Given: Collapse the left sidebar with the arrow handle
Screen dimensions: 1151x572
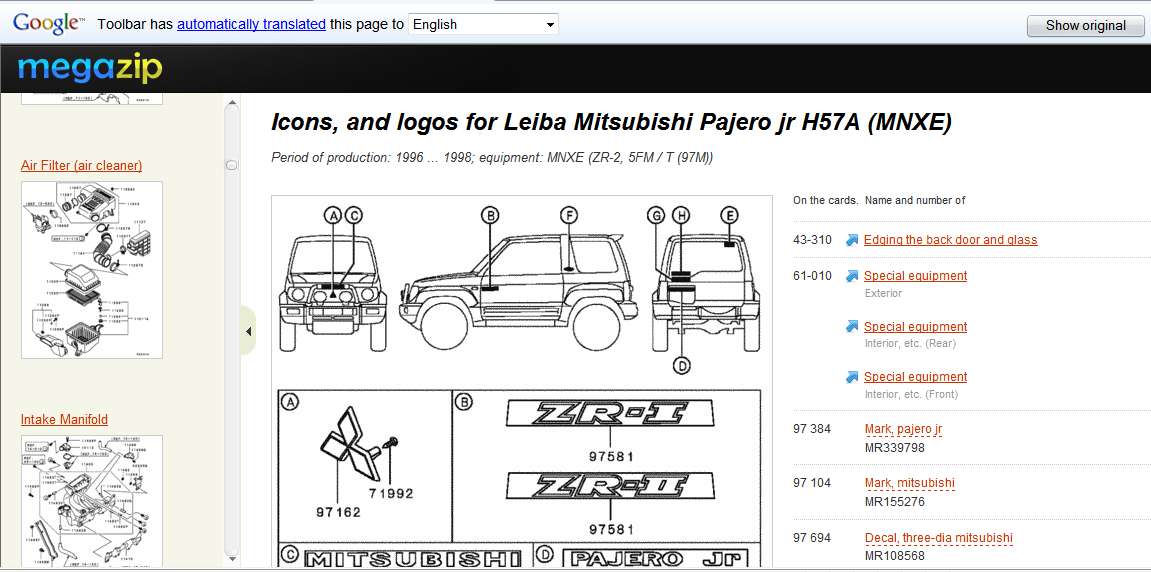Looking at the screenshot, I should [x=248, y=331].
